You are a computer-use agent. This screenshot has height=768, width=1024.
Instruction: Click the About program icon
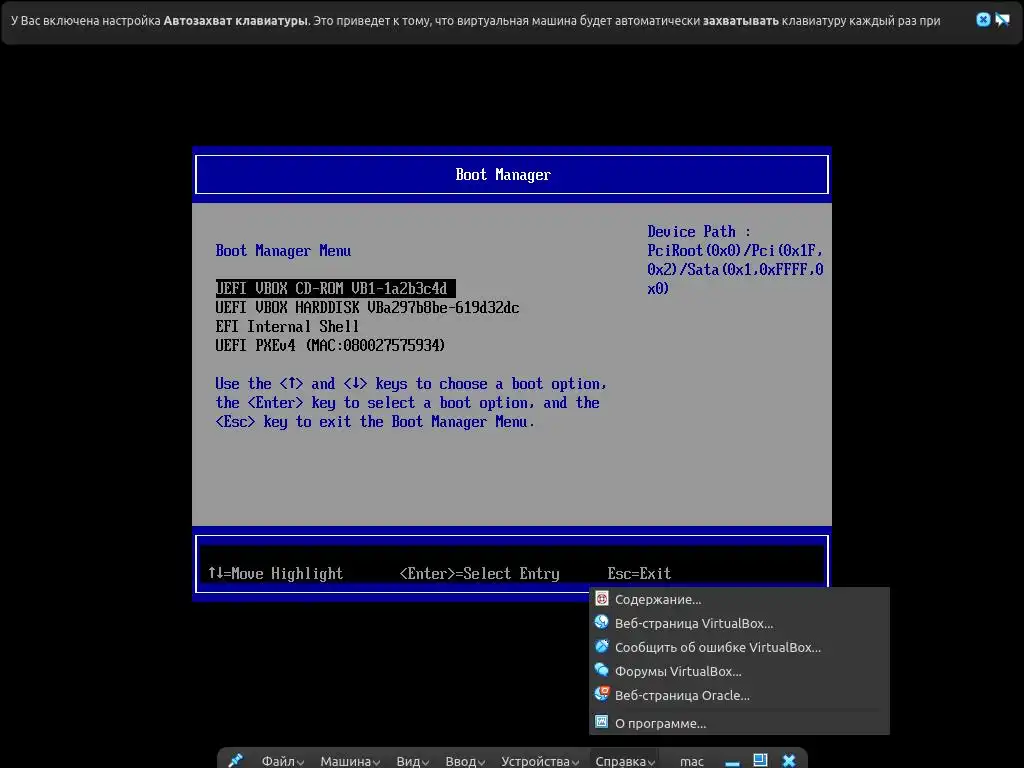(x=601, y=722)
